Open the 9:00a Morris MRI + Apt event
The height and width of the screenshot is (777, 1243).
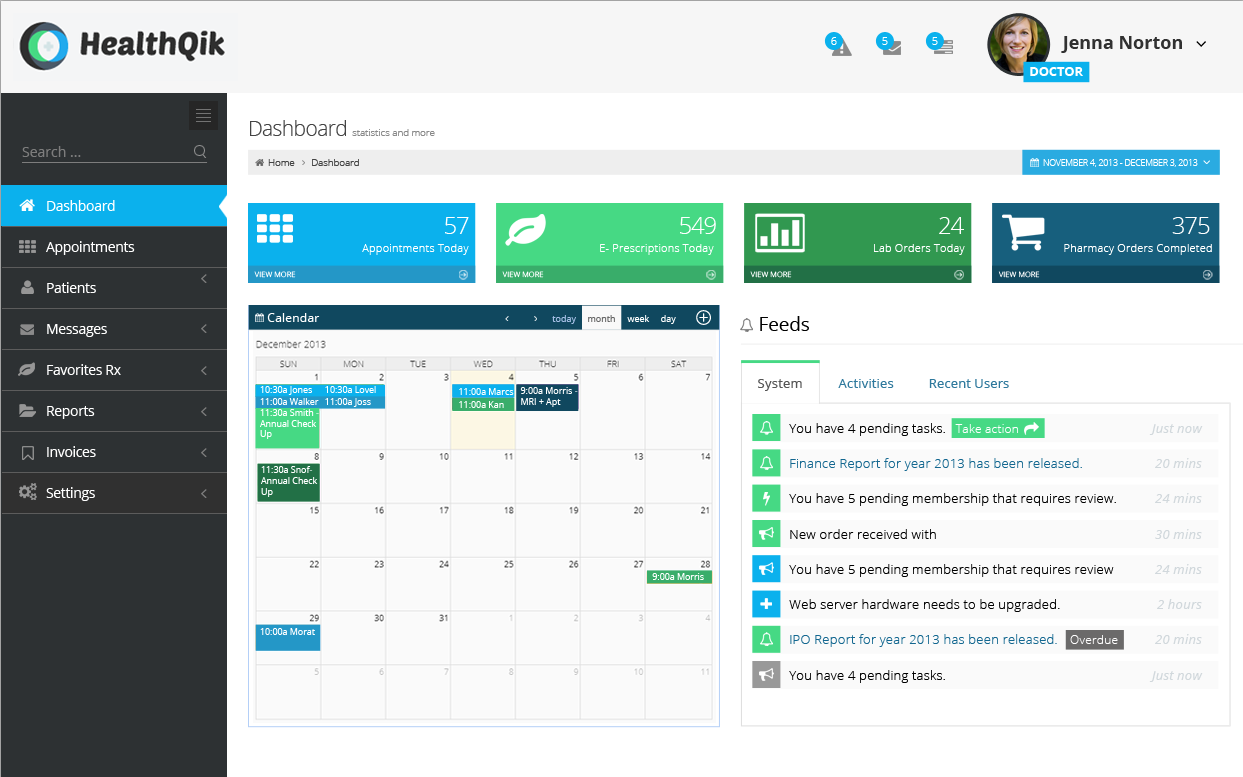(x=548, y=397)
